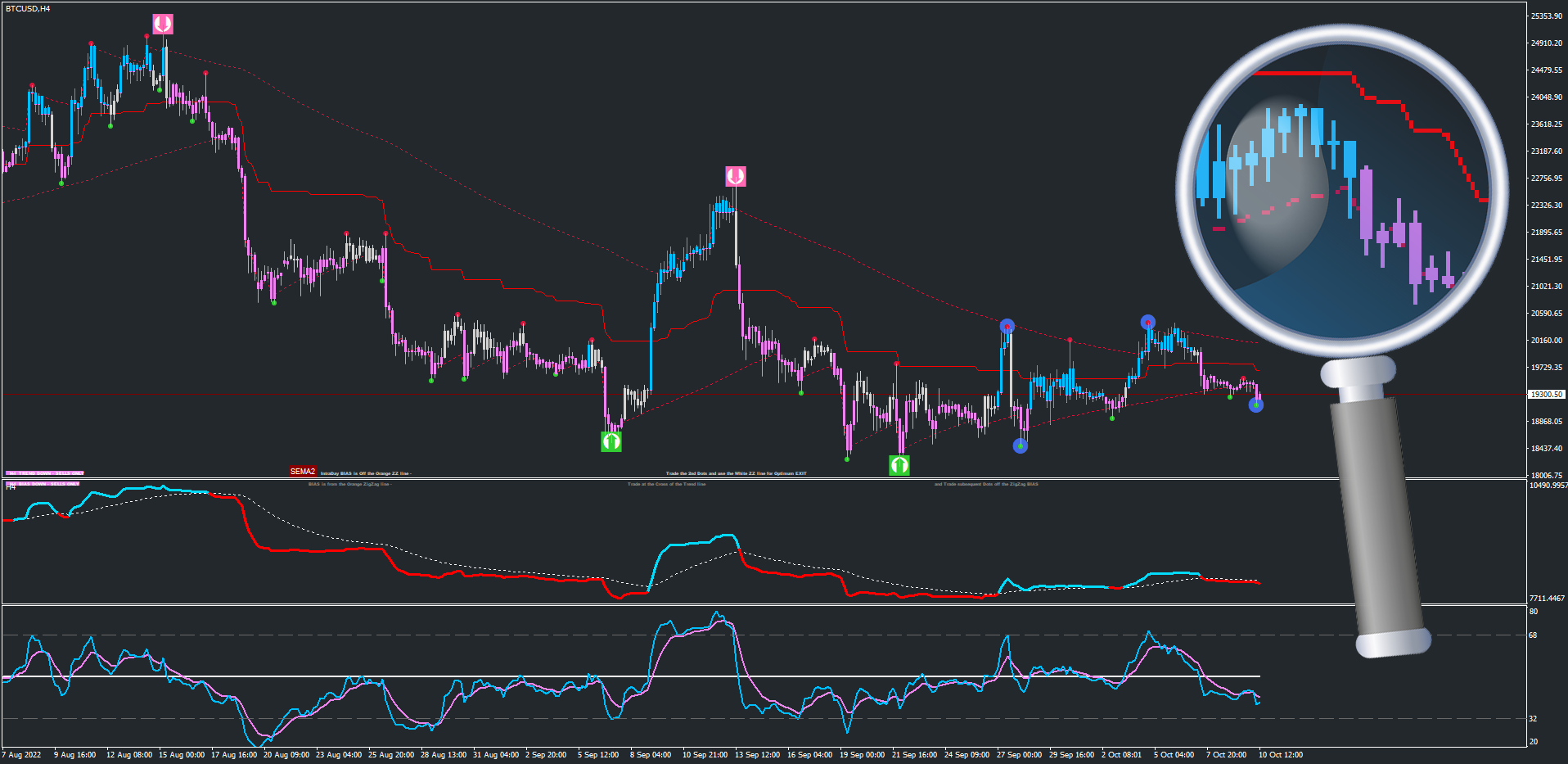
Task: Select the green buy arrow near 5 Sep low
Action: click(611, 442)
